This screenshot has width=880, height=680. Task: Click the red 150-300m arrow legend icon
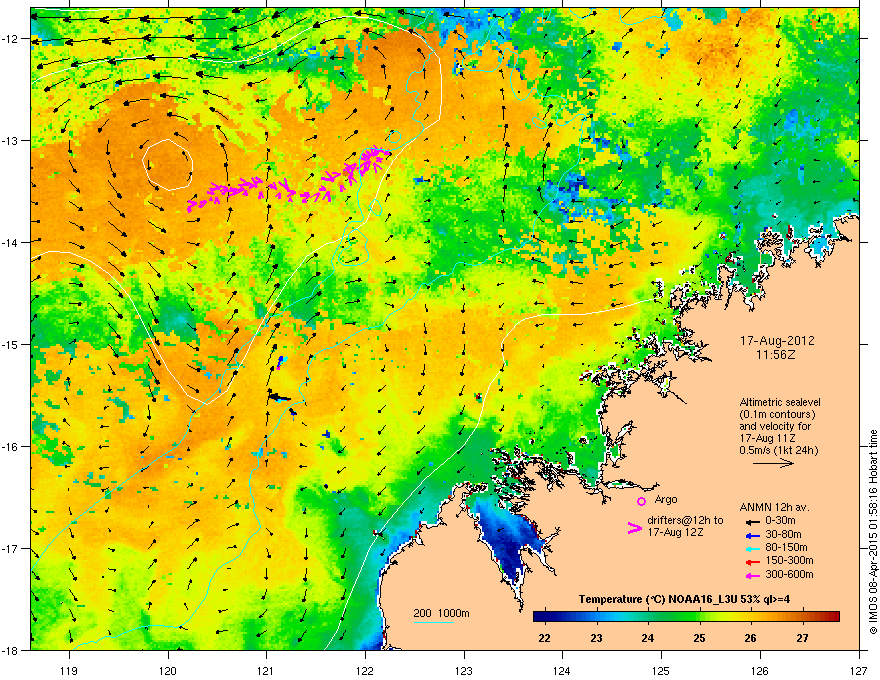click(x=752, y=561)
